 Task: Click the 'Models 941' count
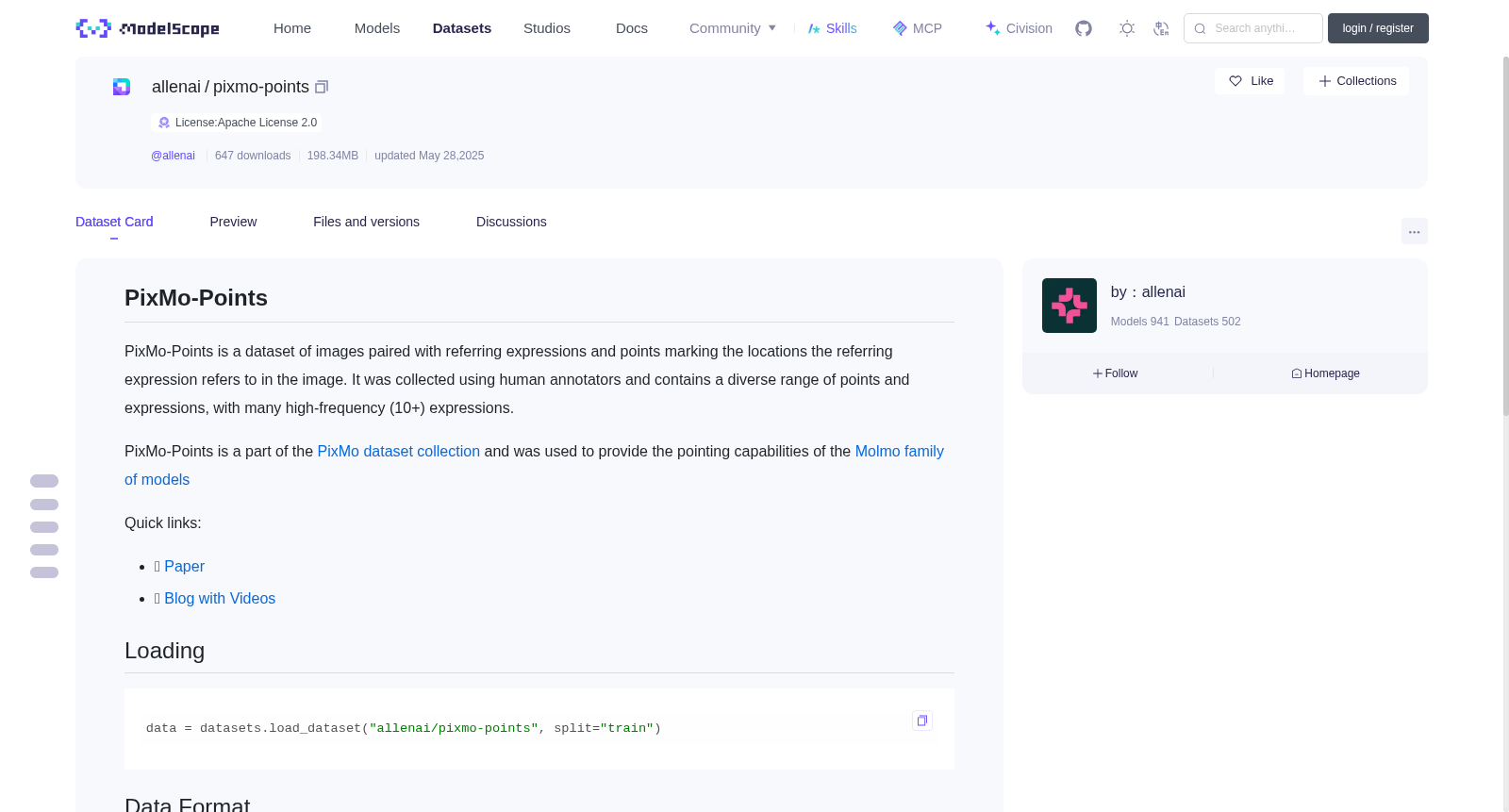[x=1139, y=322]
